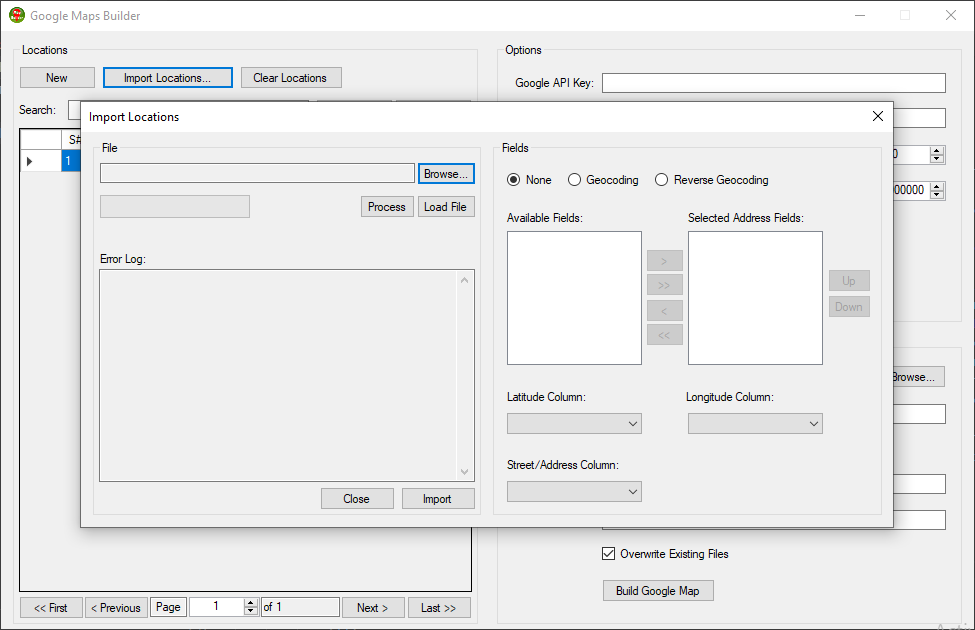Viewport: 975px width, 630px height.
Task: Click the Error Log scrollbar down arrow
Action: pyautogui.click(x=464, y=473)
